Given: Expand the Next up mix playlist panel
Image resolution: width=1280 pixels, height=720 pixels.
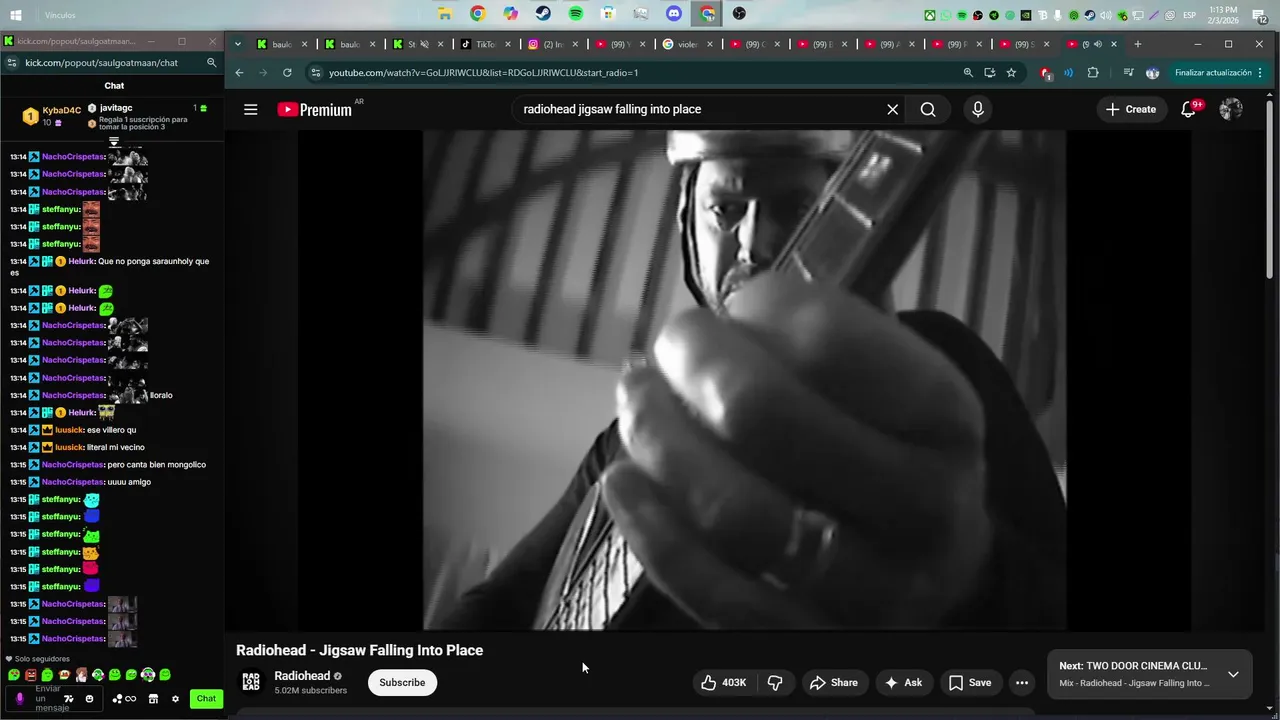Looking at the screenshot, I should click(x=1233, y=674).
